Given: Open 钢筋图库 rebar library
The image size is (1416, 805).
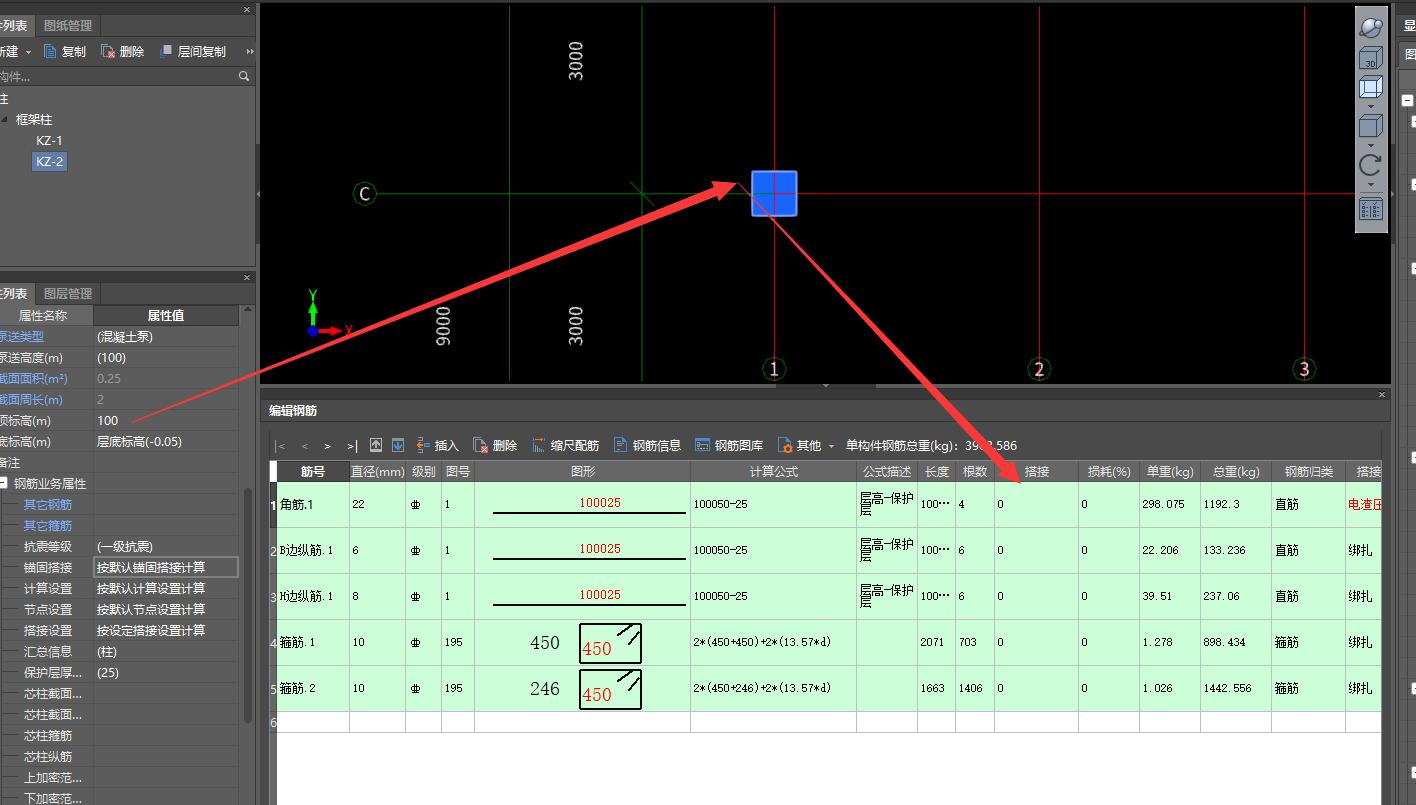Looking at the screenshot, I should point(729,446).
